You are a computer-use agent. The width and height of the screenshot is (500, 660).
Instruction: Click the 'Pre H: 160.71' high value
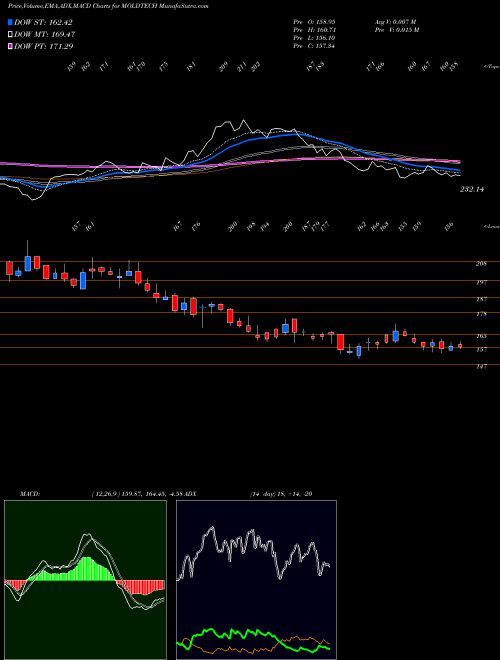pyautogui.click(x=314, y=30)
